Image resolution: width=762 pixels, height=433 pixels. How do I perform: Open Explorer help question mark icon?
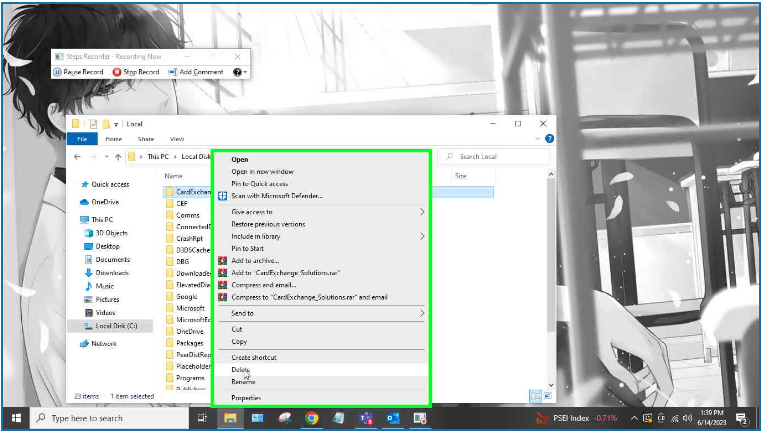tap(549, 139)
